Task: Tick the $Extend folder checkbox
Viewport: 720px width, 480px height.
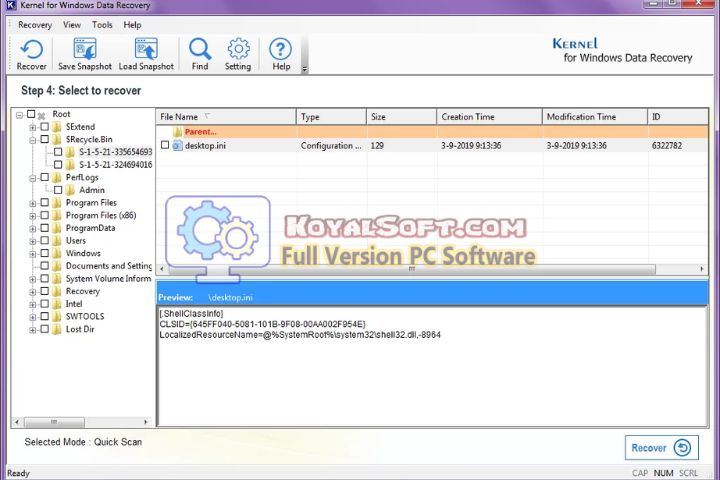Action: pyautogui.click(x=45, y=126)
